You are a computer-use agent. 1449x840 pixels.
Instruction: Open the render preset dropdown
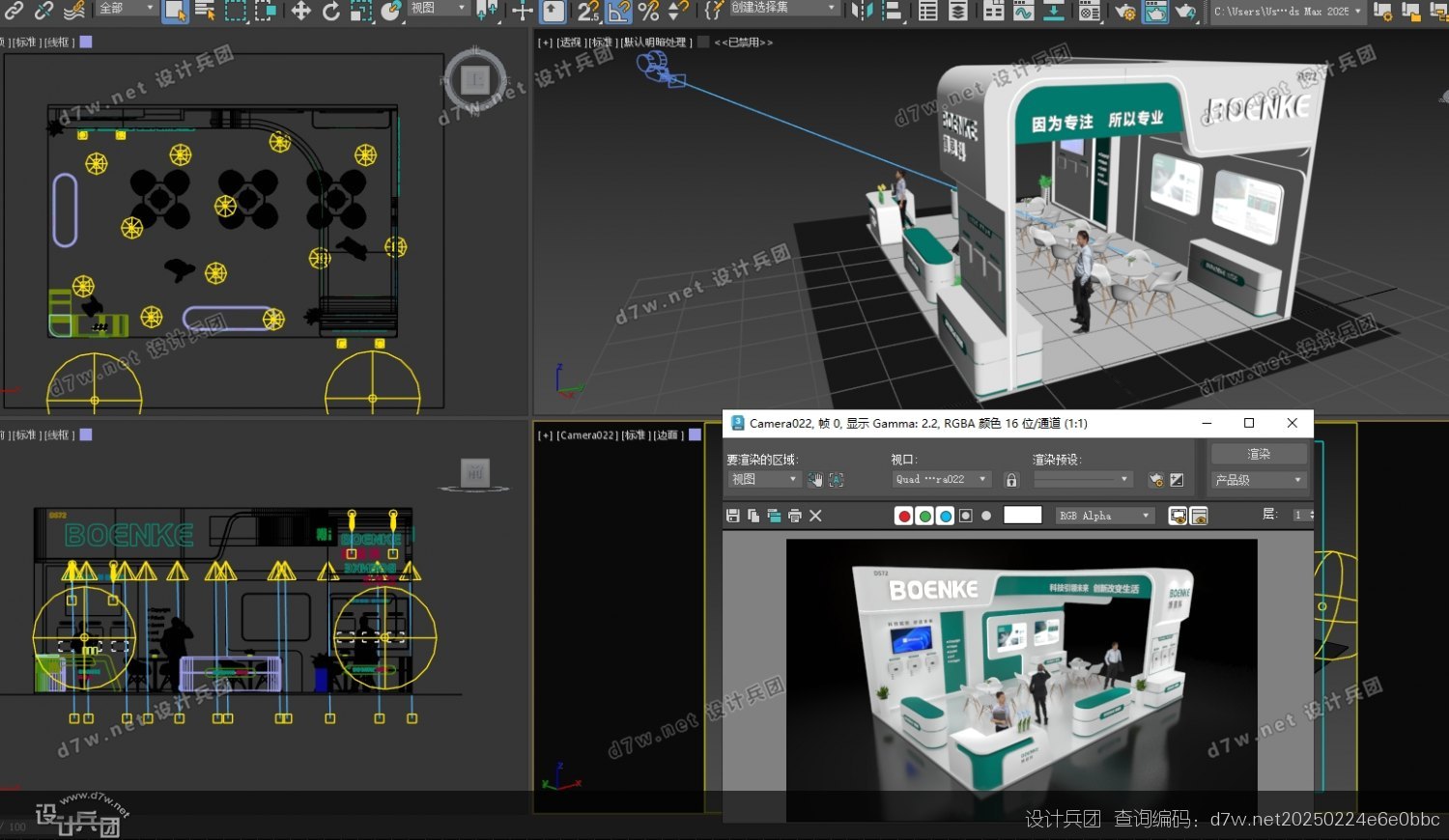tap(1083, 479)
